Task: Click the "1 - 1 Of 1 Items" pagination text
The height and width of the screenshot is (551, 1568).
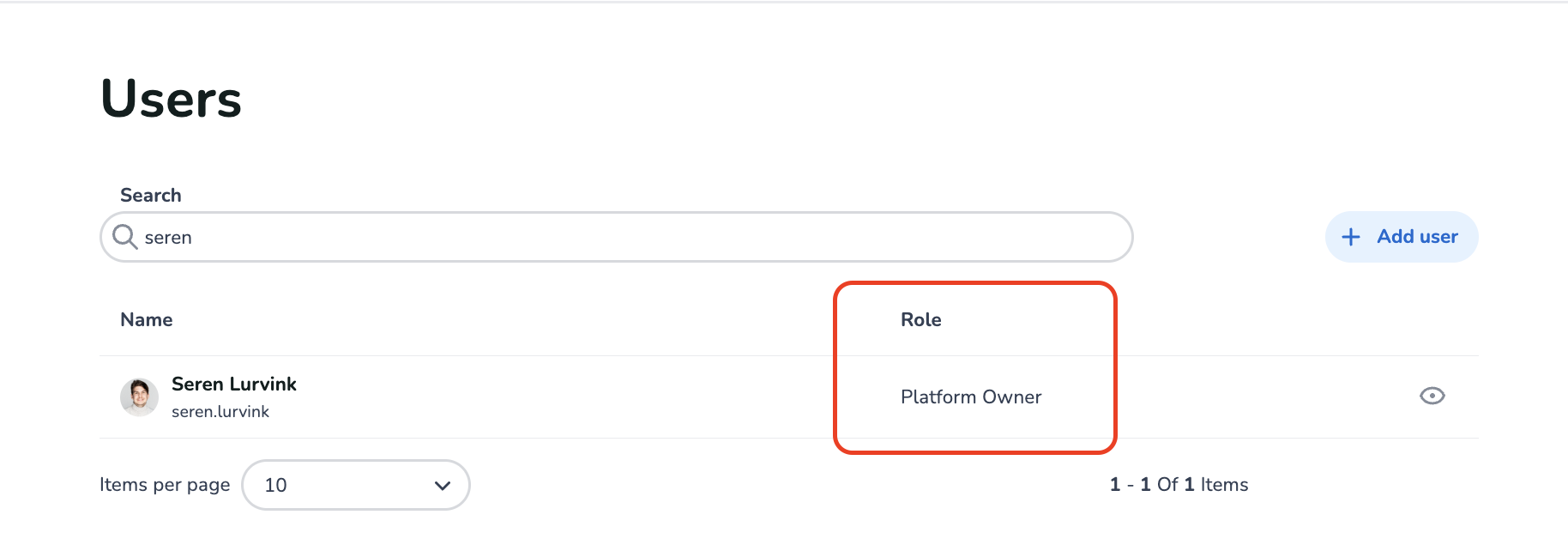Action: (x=1179, y=485)
